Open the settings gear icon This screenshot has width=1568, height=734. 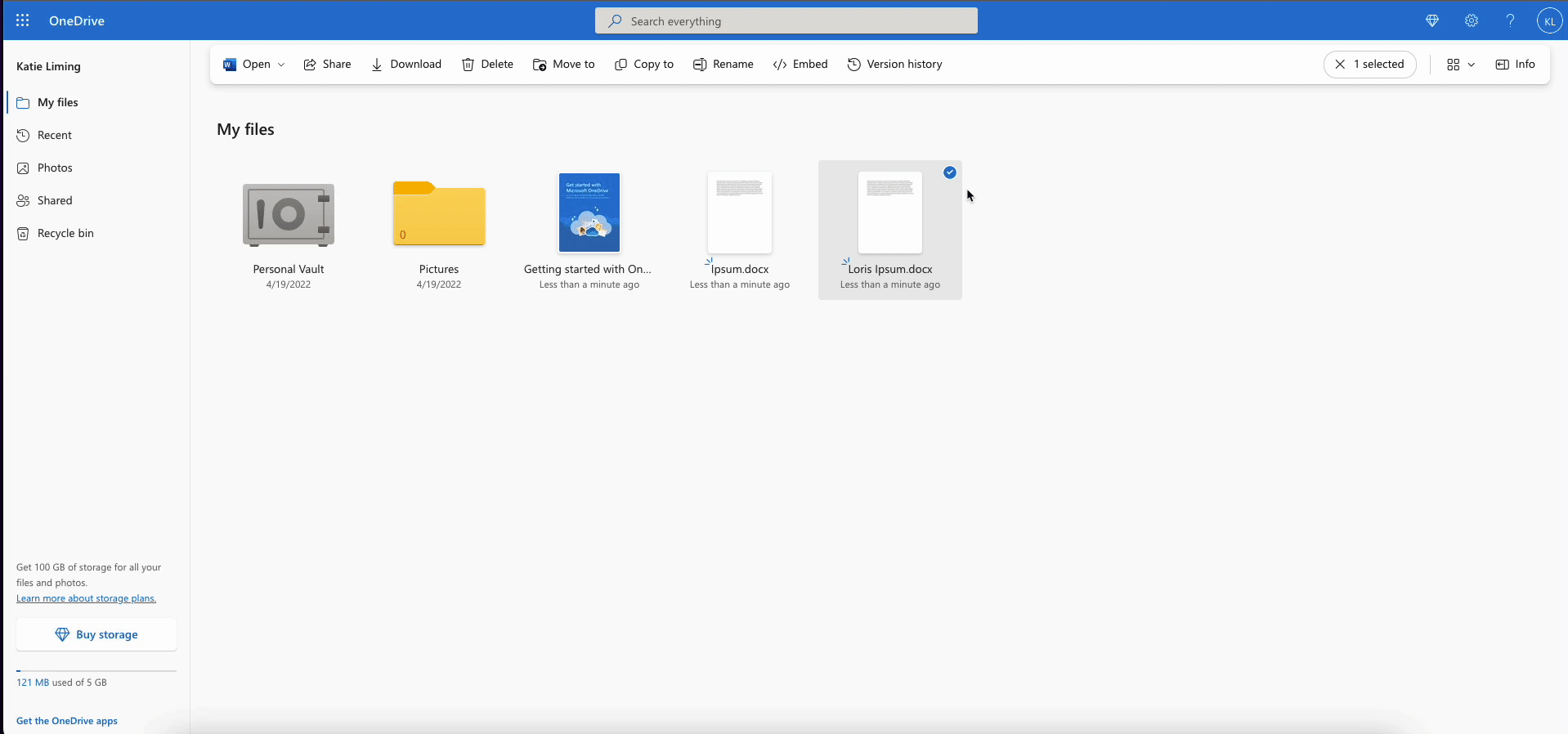[x=1471, y=21]
